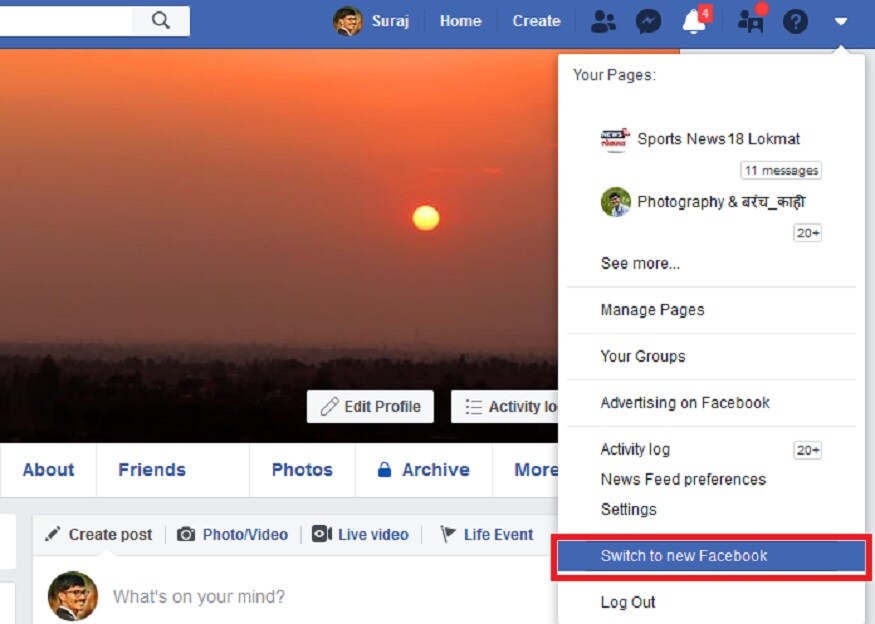Collapse the account dropdown arrow
The height and width of the screenshot is (624, 875).
point(841,21)
